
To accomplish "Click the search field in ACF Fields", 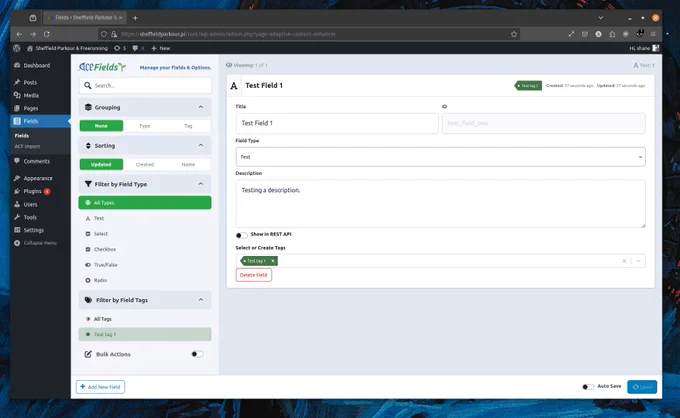I will pos(145,85).
